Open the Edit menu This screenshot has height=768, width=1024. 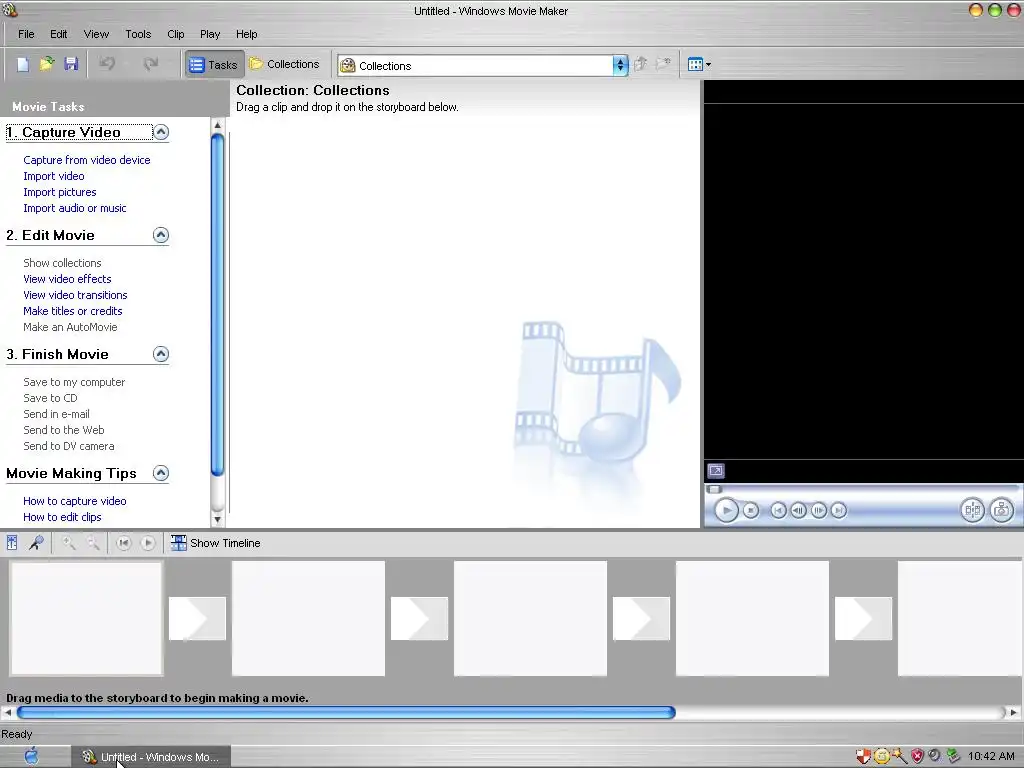58,34
